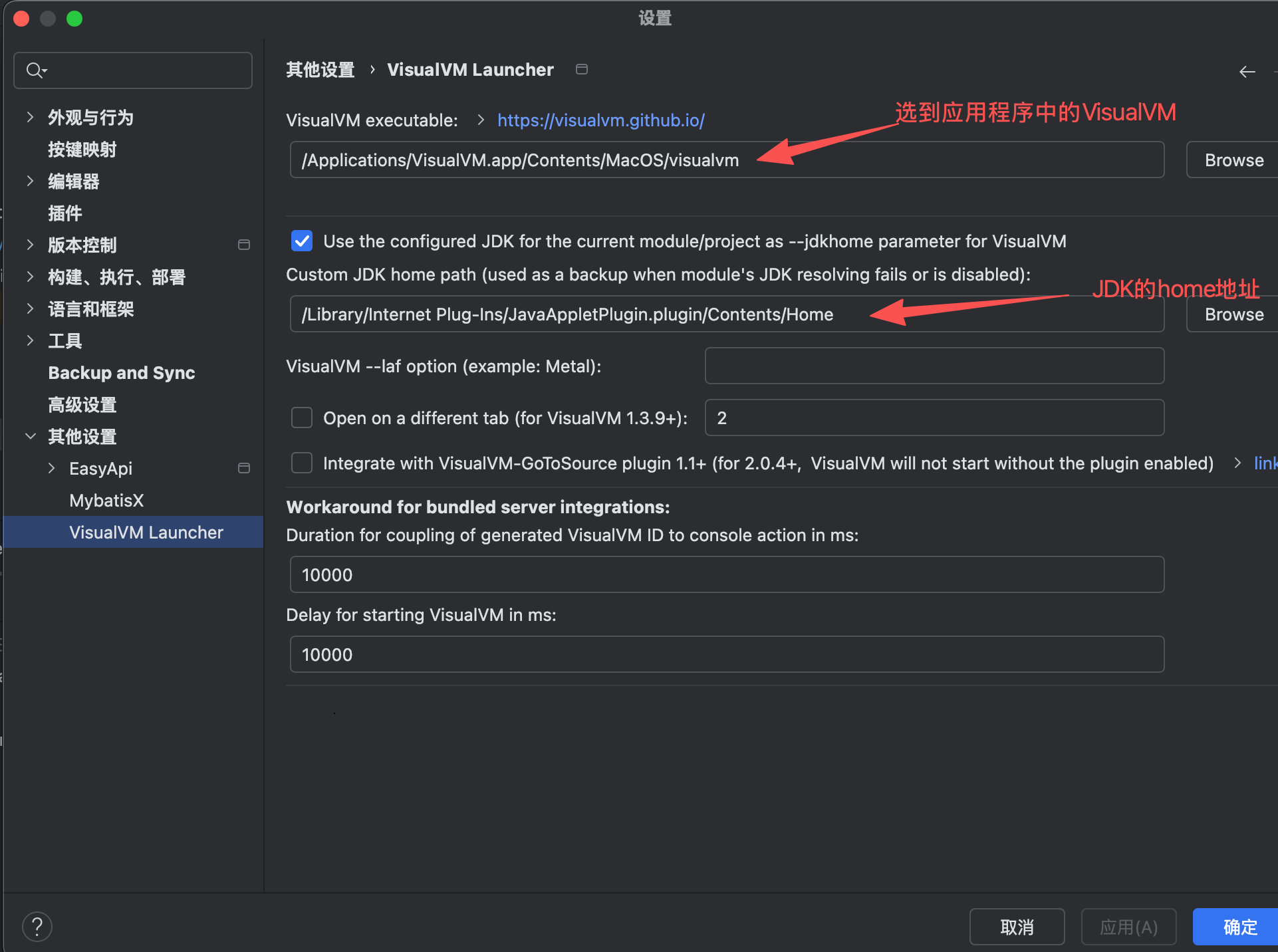Open Backup and Sync settings page
The height and width of the screenshot is (952, 1278).
coord(122,372)
